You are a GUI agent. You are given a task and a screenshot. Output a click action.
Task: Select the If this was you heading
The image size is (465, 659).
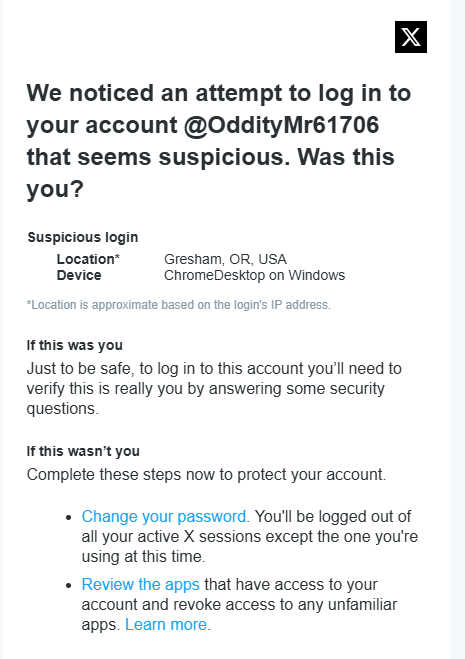75,345
